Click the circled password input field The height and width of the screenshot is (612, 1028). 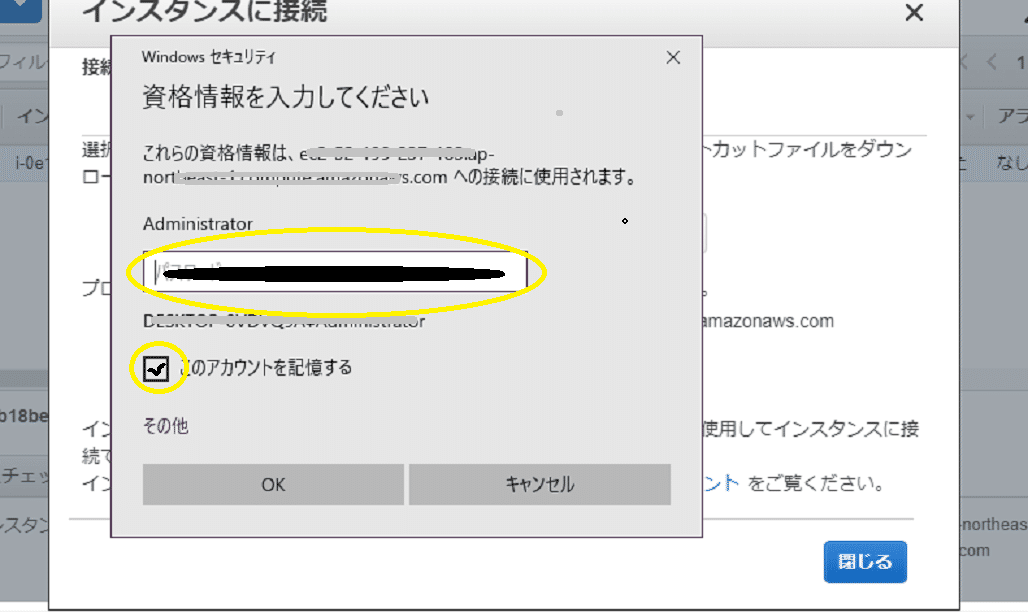[340, 271]
